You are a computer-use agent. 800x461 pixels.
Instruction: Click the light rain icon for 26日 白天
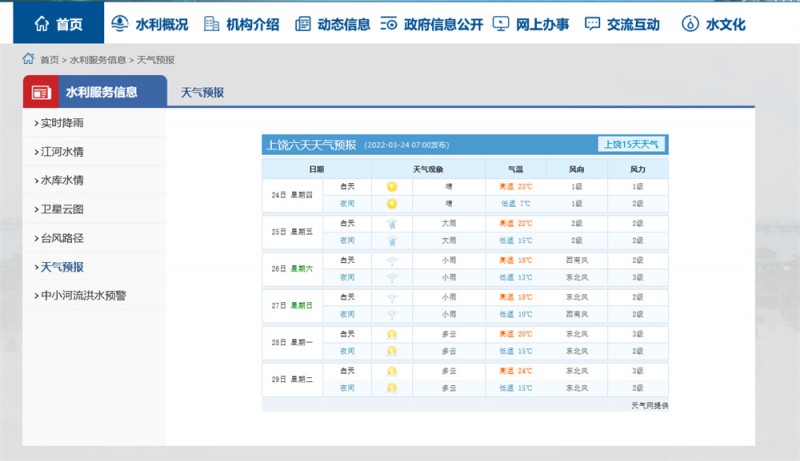pyautogui.click(x=392, y=261)
